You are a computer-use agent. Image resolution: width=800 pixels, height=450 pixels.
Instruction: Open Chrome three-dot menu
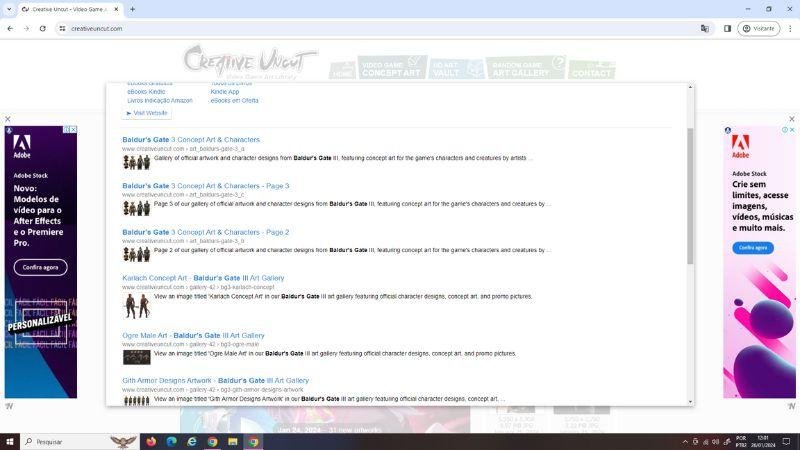point(790,29)
